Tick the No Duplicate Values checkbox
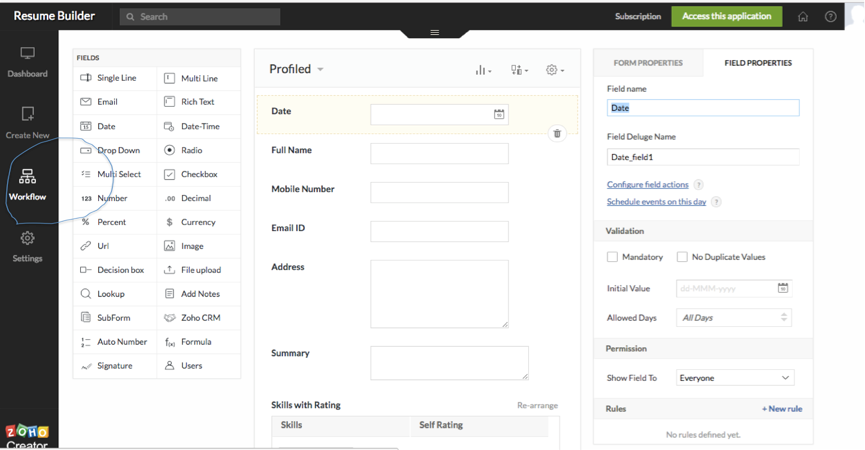 (x=682, y=257)
